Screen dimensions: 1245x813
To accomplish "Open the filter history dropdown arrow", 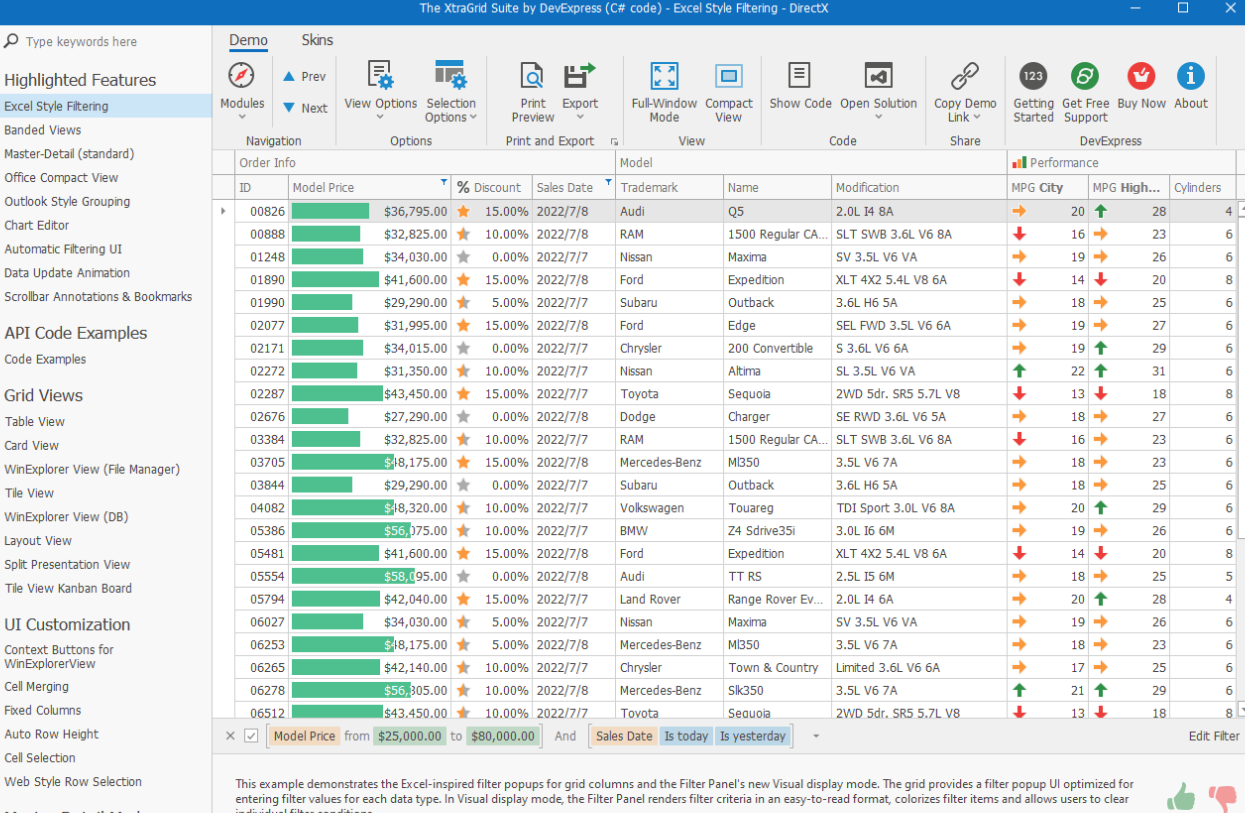I will pos(816,736).
